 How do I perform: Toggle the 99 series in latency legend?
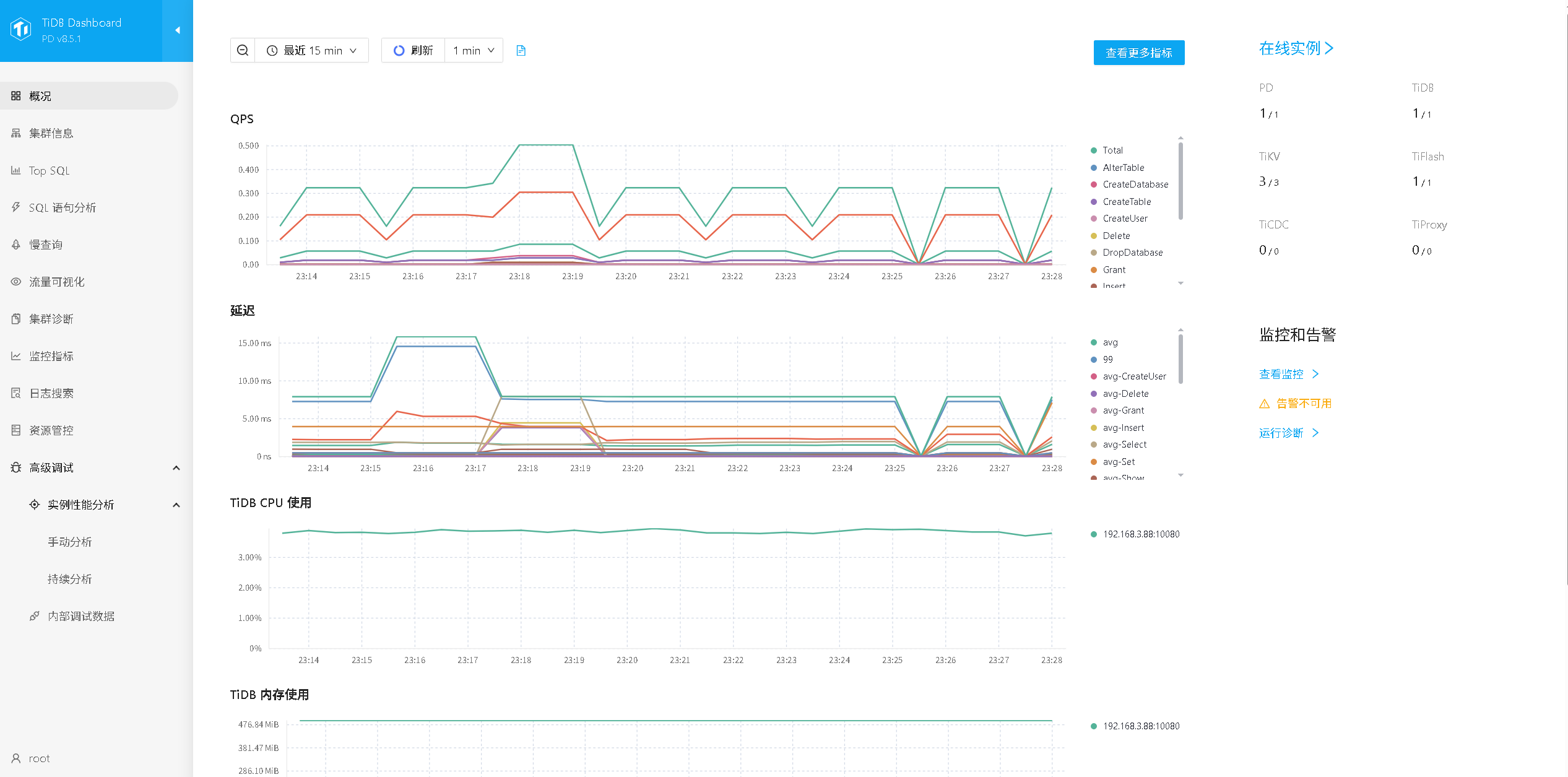(1107, 359)
